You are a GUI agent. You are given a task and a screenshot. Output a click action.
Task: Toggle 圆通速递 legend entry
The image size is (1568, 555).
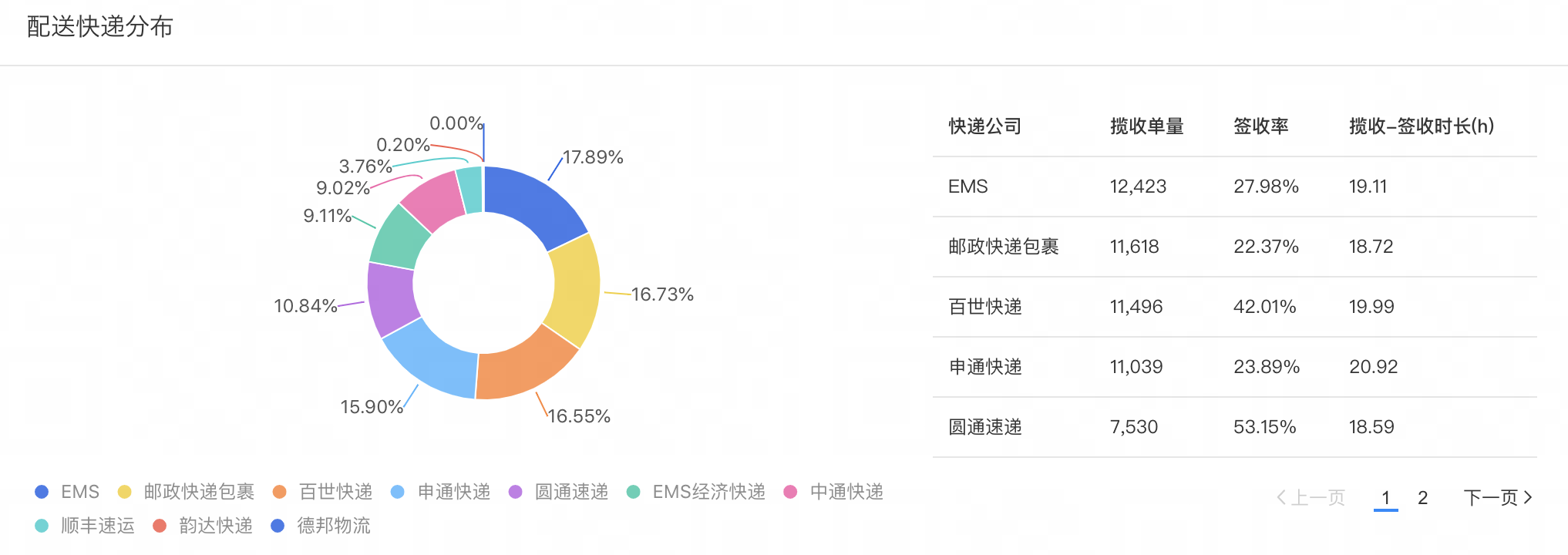tap(559, 492)
